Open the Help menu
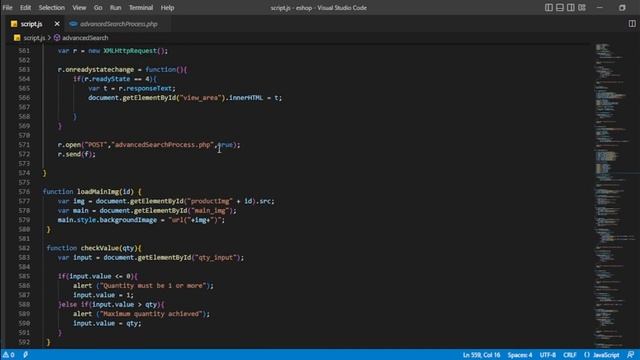This screenshot has width=640, height=360. coord(167,8)
